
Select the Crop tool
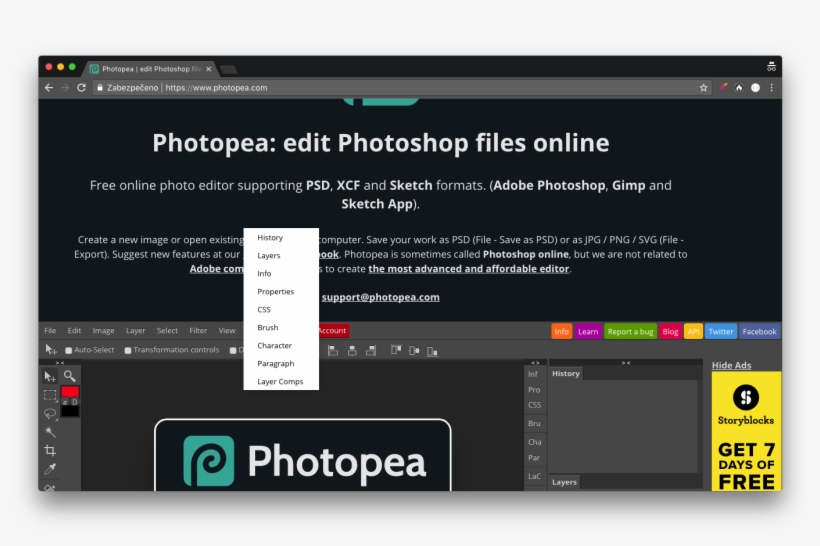click(x=50, y=450)
